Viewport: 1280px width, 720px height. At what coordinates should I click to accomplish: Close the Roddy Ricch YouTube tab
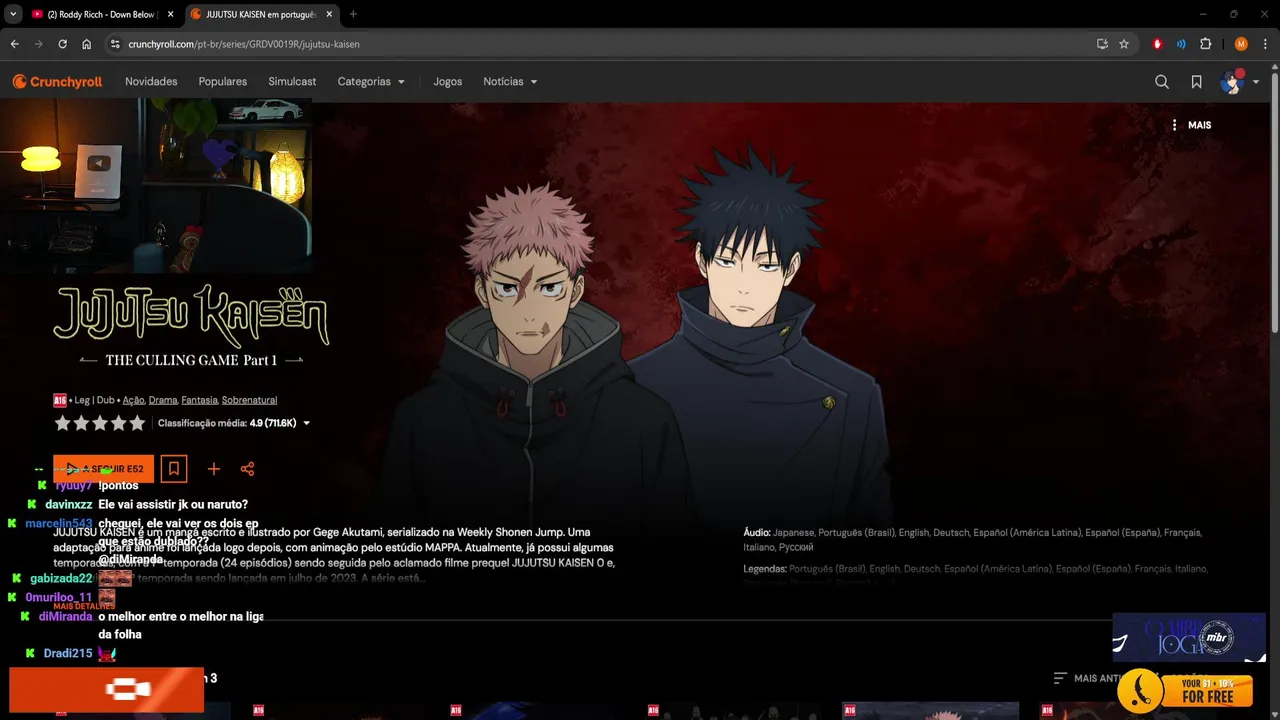170,14
